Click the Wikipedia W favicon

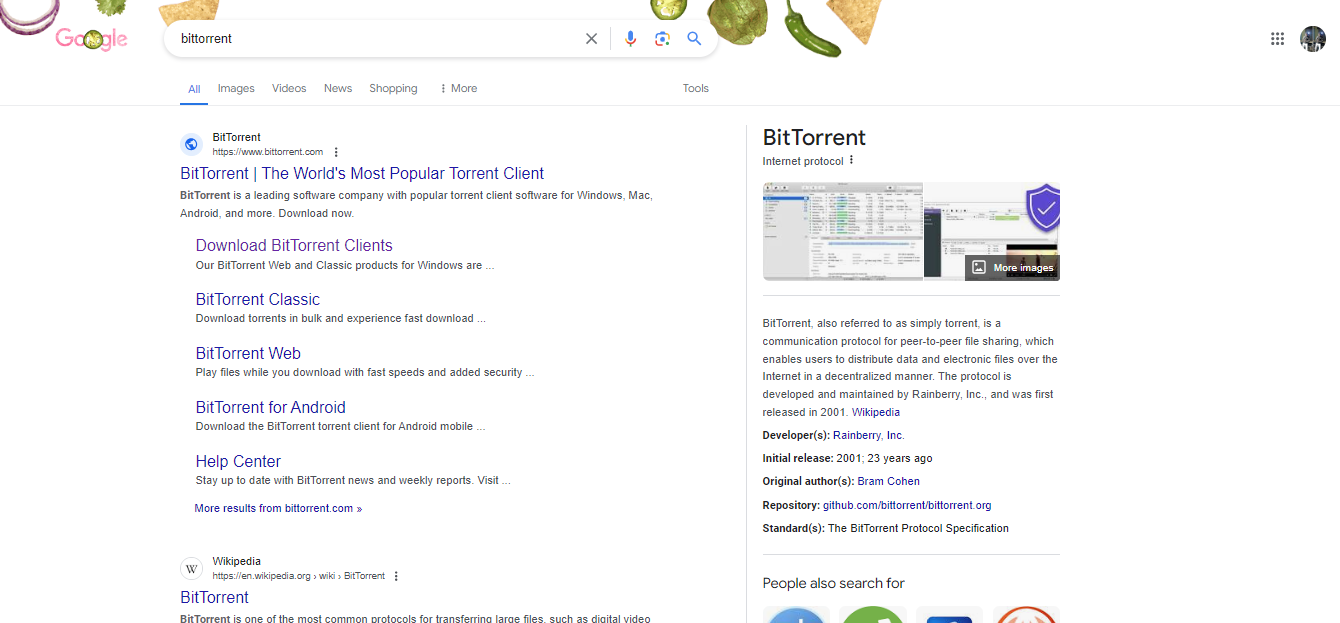(191, 569)
